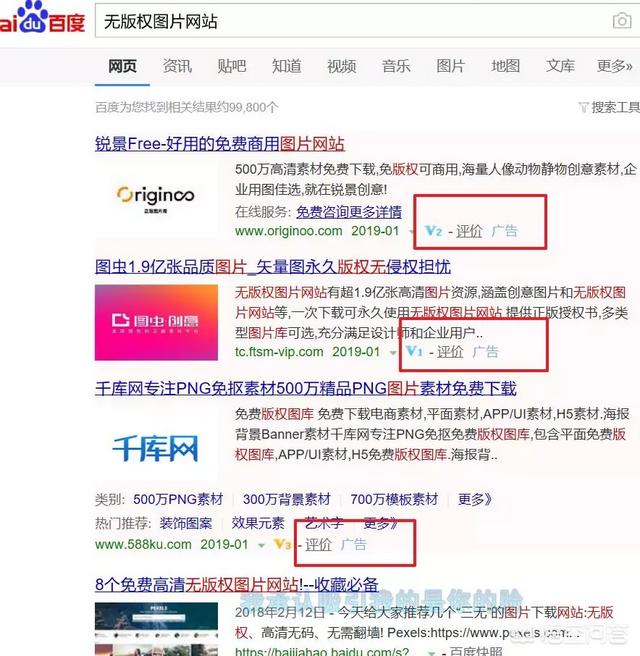
Task: Expand dropdown arrow next to www.originoo.com
Action: pos(411,232)
